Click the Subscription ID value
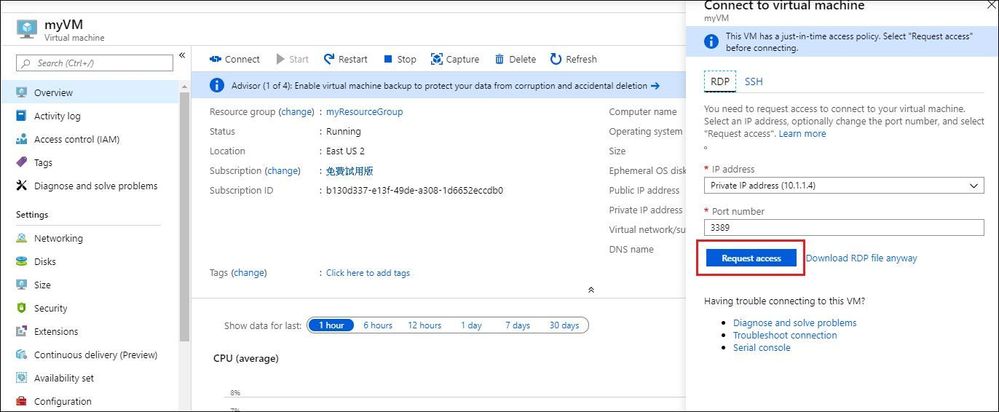This screenshot has height=412, width=999. pyautogui.click(x=415, y=190)
